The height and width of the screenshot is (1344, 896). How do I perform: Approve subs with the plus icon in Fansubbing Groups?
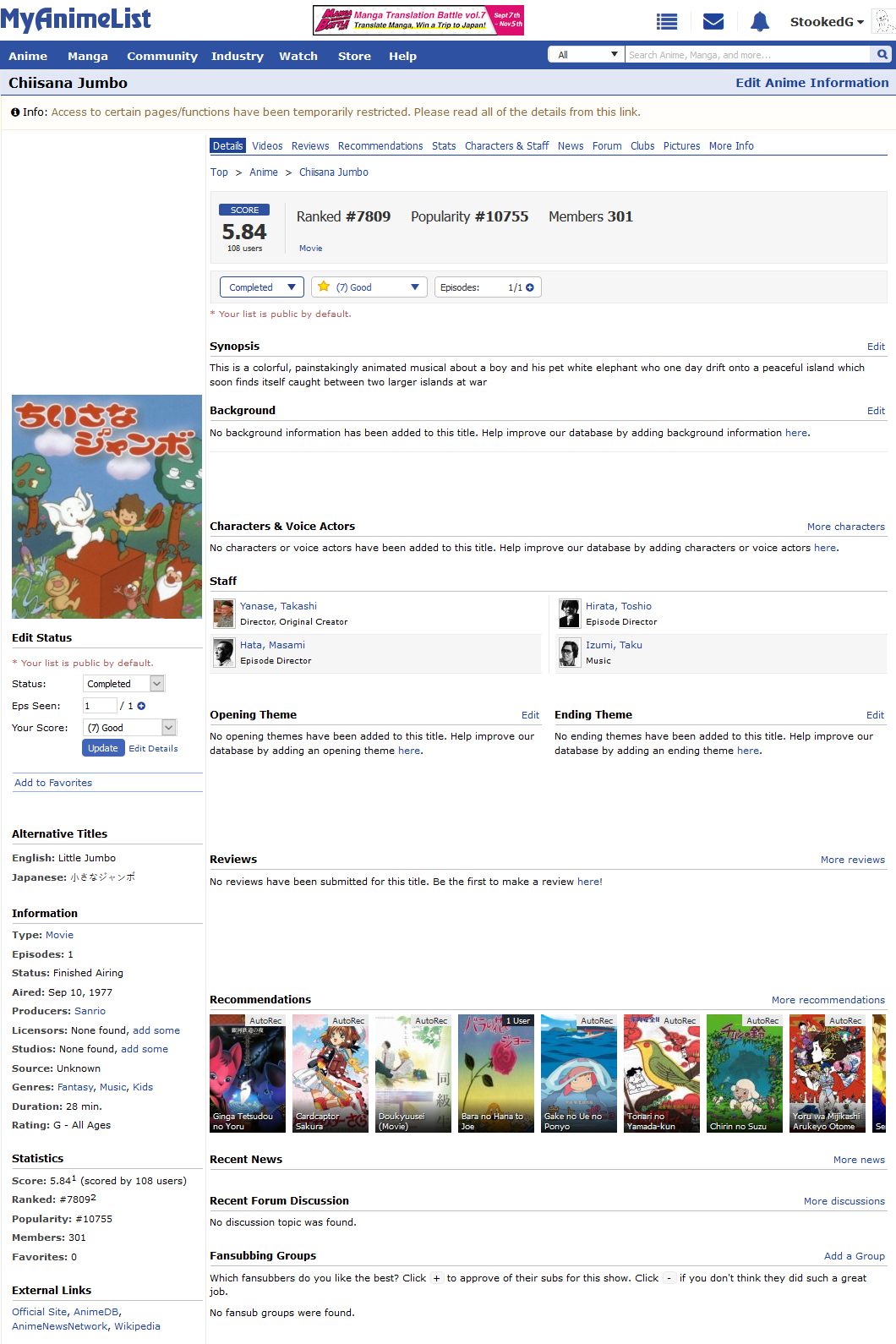pyautogui.click(x=437, y=1278)
